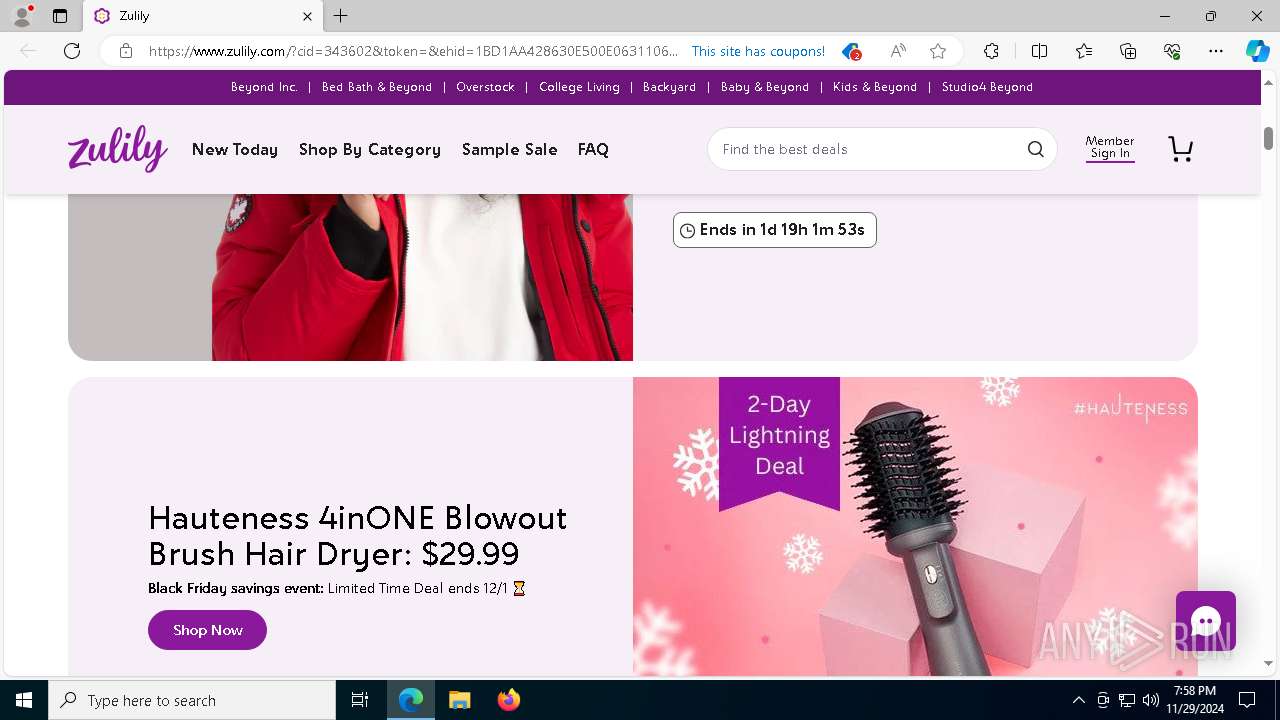Click Member Sign In
Image resolution: width=1280 pixels, height=720 pixels.
click(1110, 148)
